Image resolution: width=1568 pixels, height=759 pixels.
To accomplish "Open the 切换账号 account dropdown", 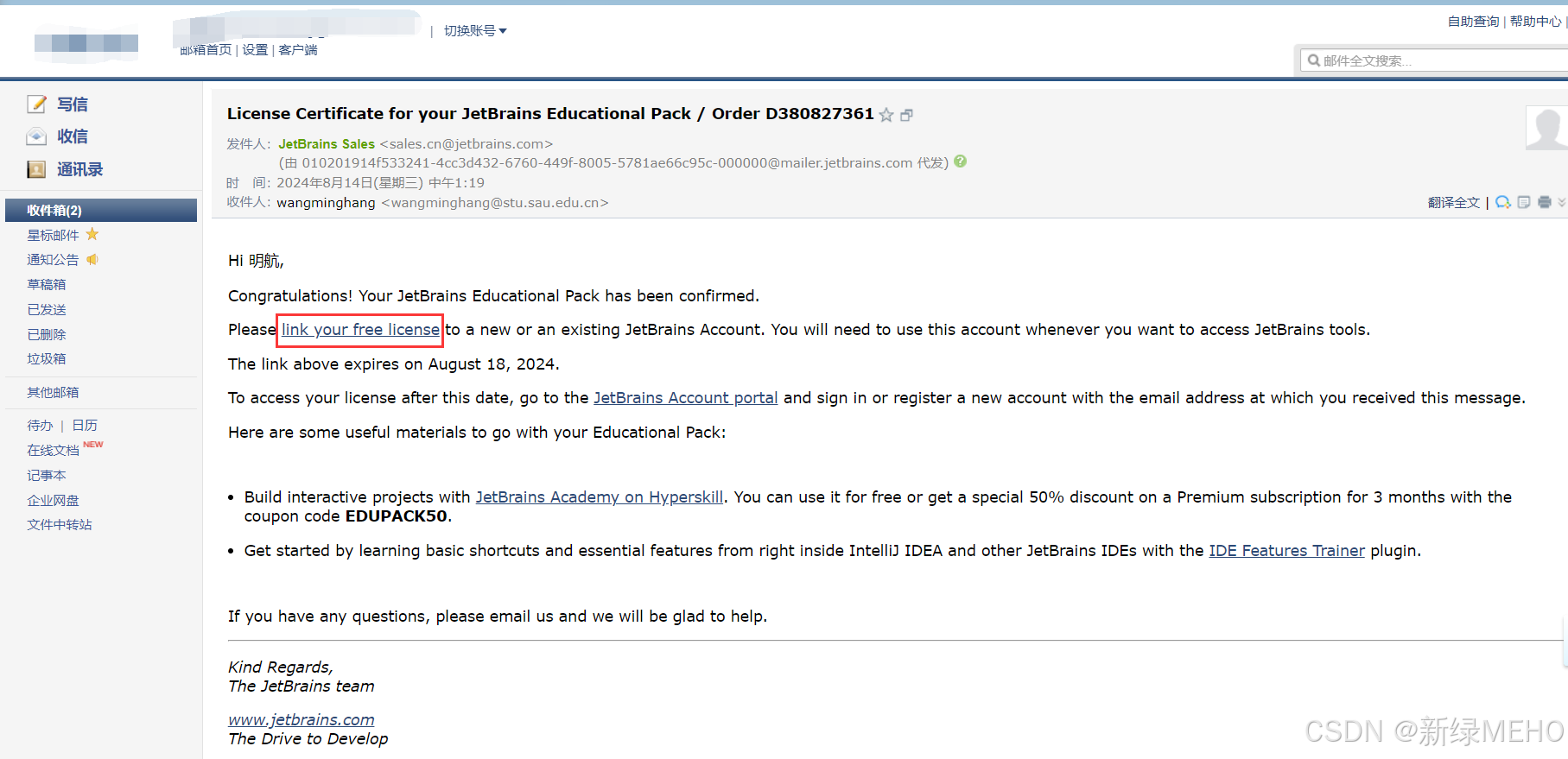I will tap(475, 31).
